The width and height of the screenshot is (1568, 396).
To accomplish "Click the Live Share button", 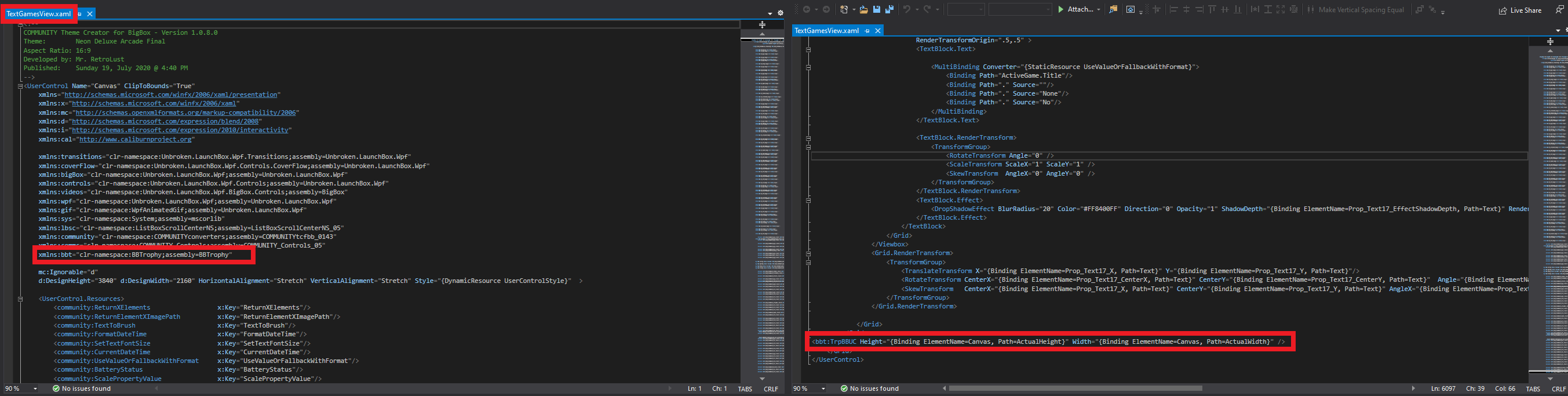I will [x=1520, y=10].
